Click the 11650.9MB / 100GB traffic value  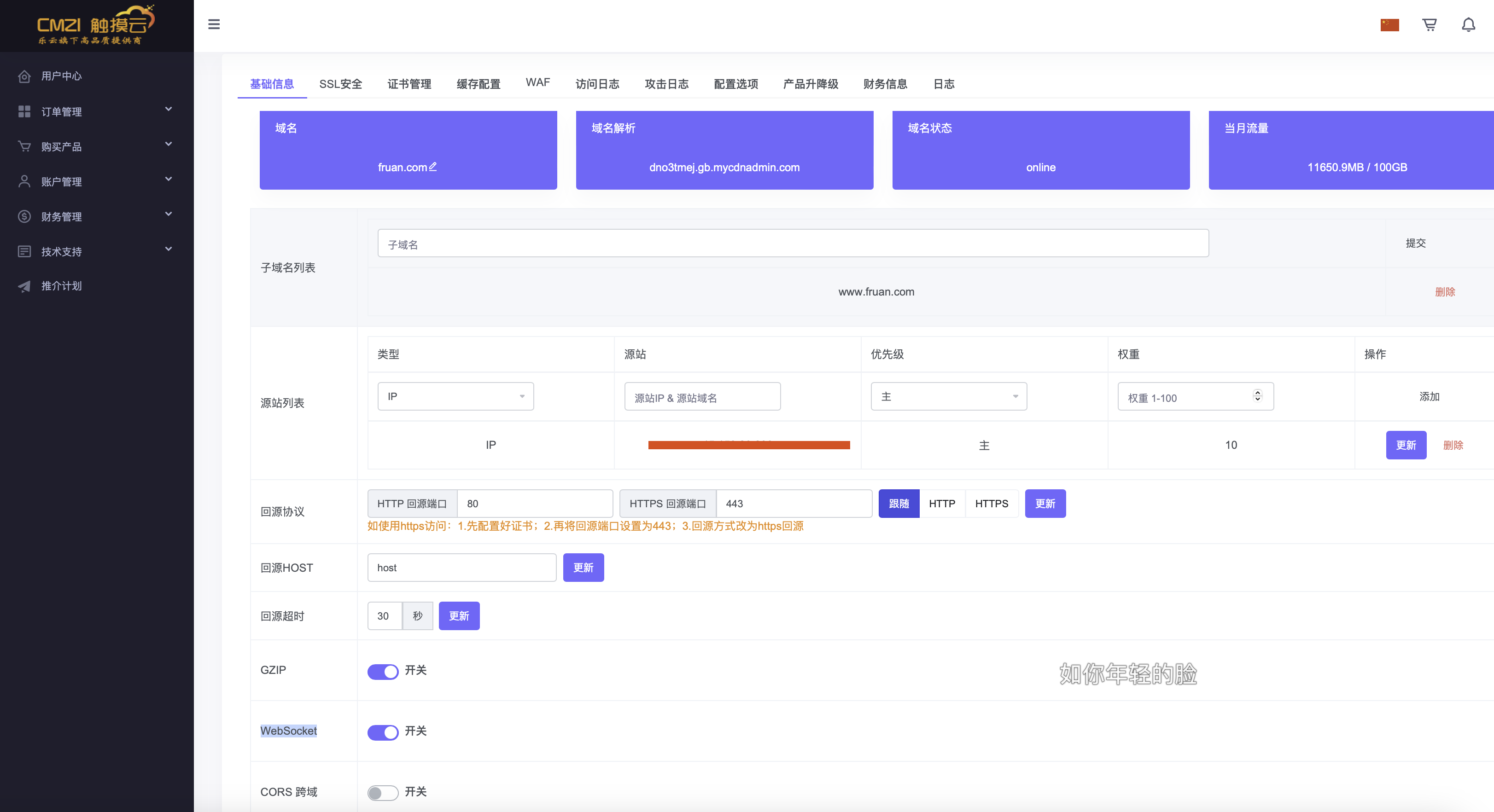pyautogui.click(x=1357, y=168)
